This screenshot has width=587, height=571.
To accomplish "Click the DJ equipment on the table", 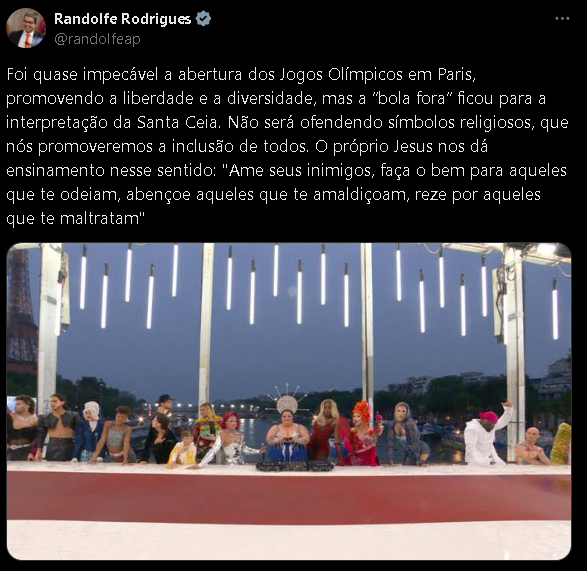I will 295,465.
